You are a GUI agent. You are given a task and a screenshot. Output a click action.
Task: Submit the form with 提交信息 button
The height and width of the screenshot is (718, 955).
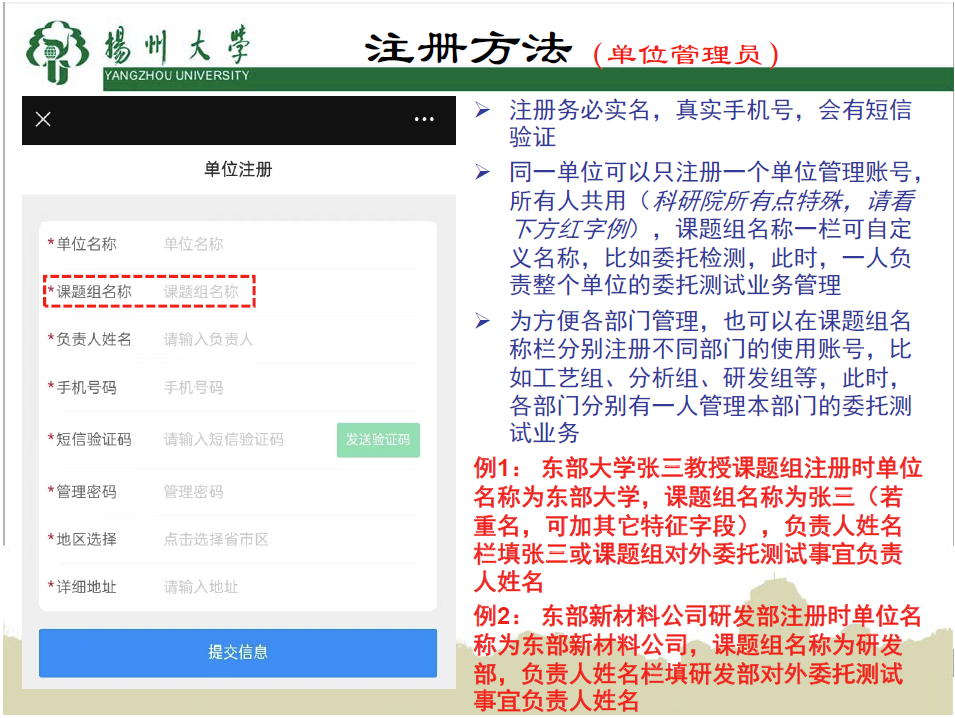(x=238, y=652)
